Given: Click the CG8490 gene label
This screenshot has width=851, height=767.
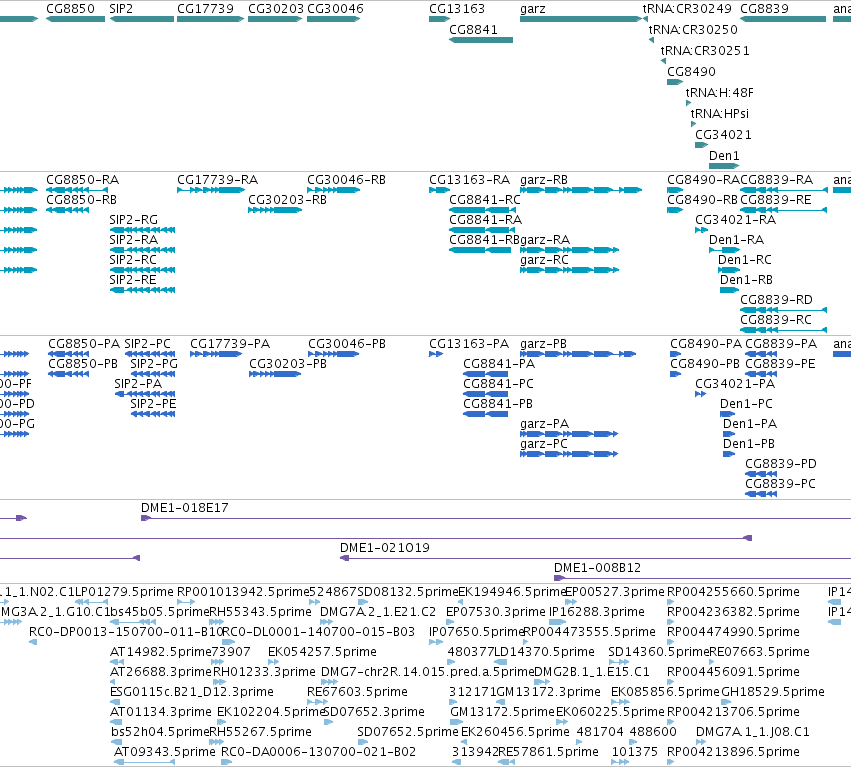Looking at the screenshot, I should point(691,72).
